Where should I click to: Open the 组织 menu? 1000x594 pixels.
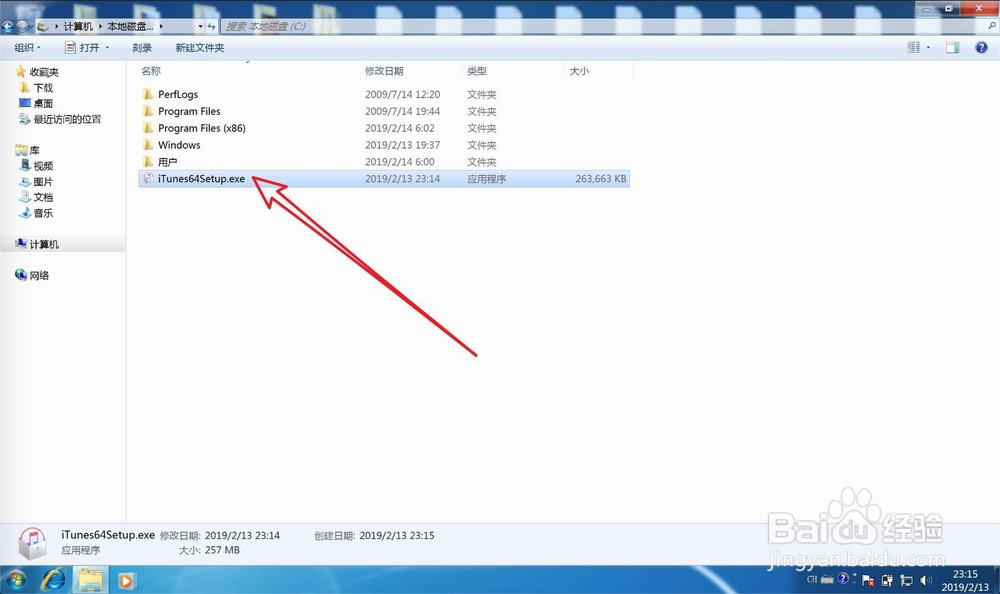pos(27,48)
